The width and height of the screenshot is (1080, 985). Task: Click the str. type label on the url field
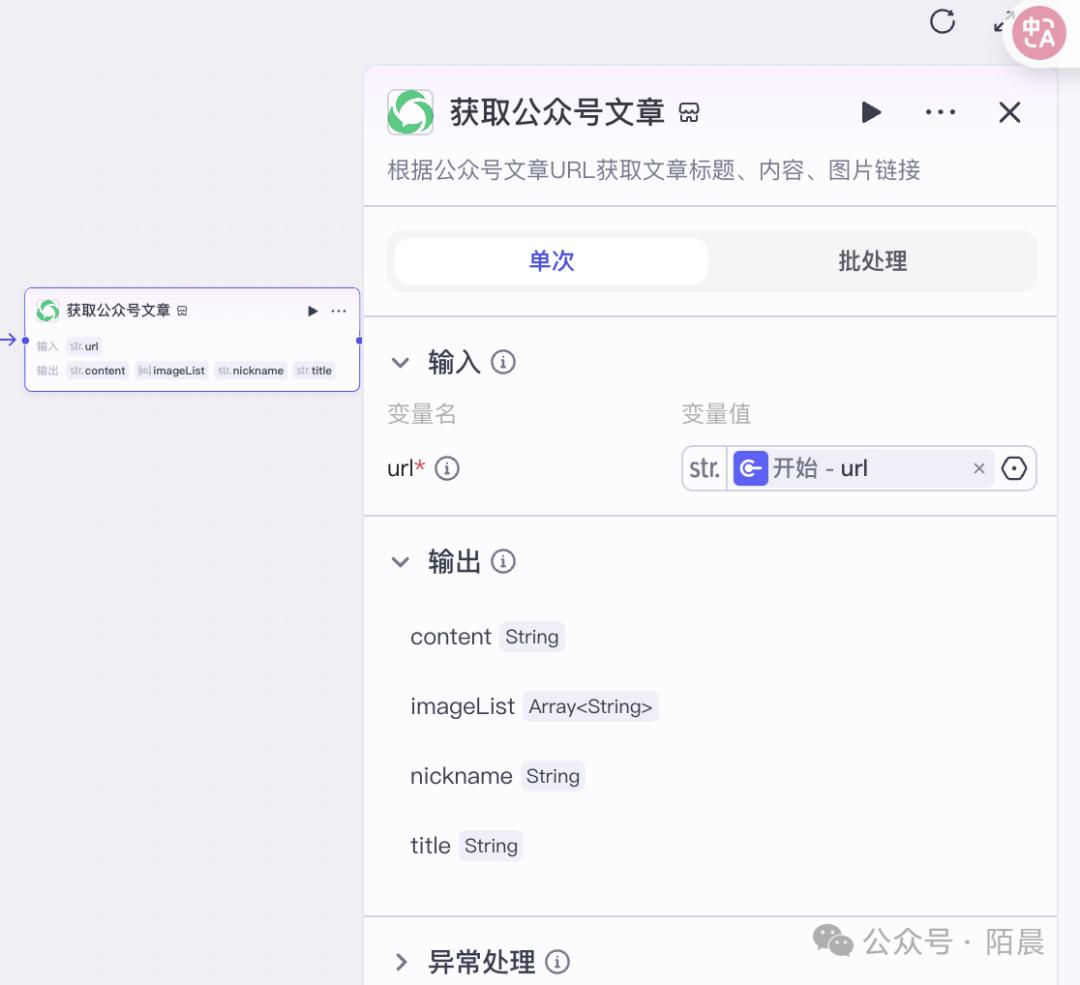[704, 468]
